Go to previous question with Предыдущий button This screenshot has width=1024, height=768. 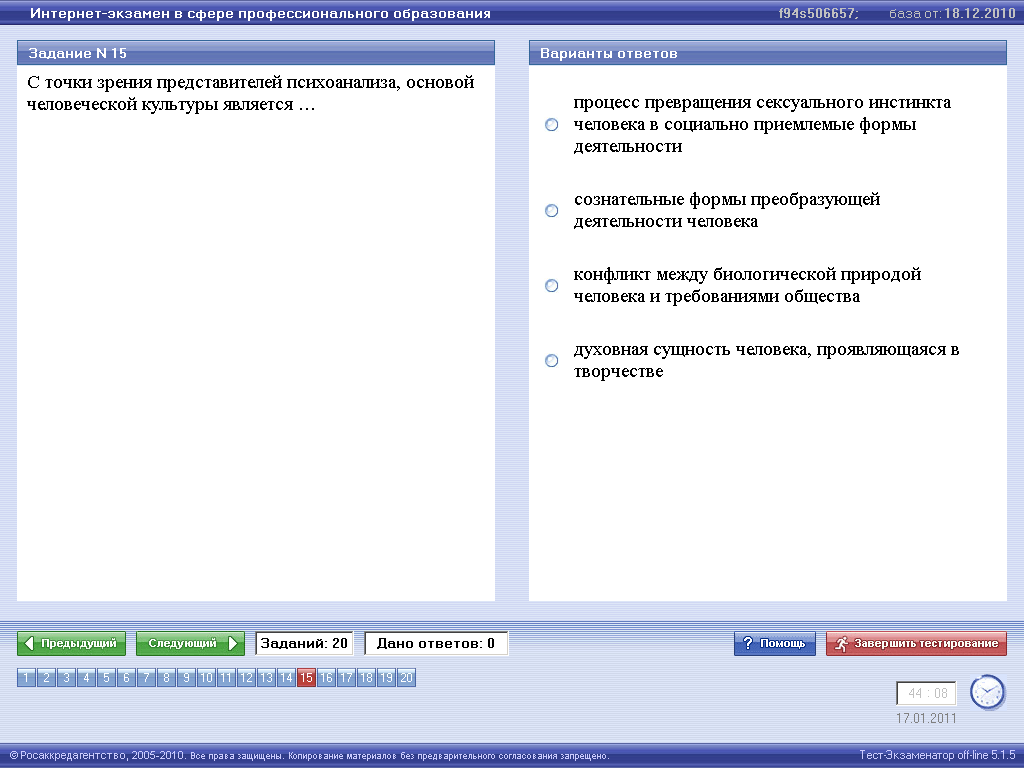click(71, 643)
